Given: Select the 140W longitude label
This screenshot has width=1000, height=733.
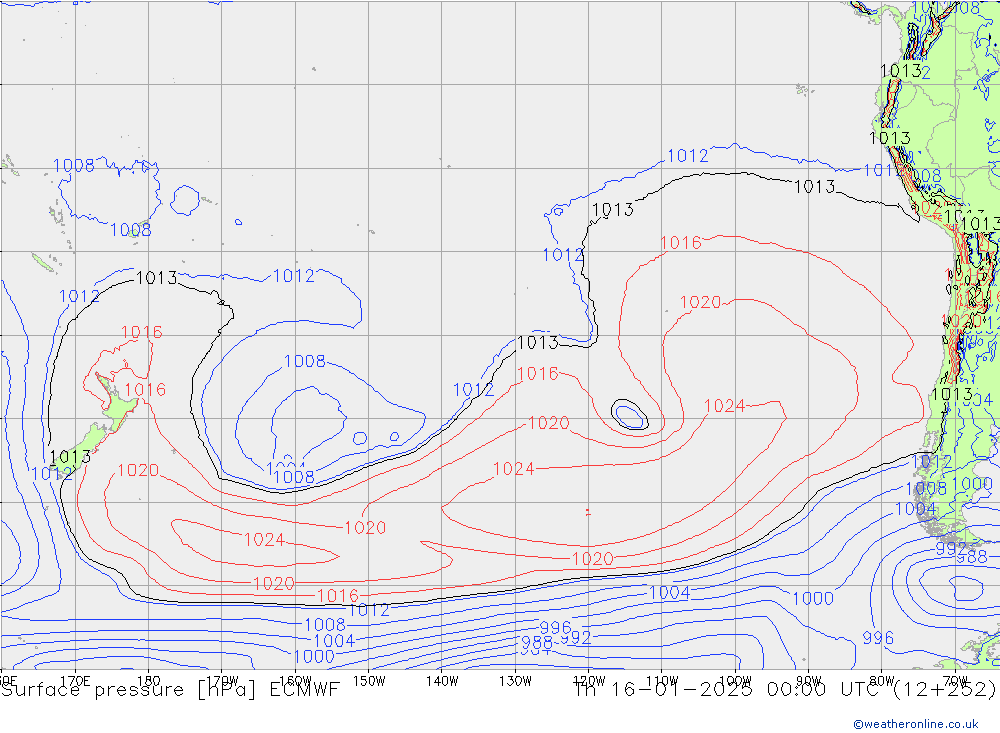Looking at the screenshot, I should point(442,681).
